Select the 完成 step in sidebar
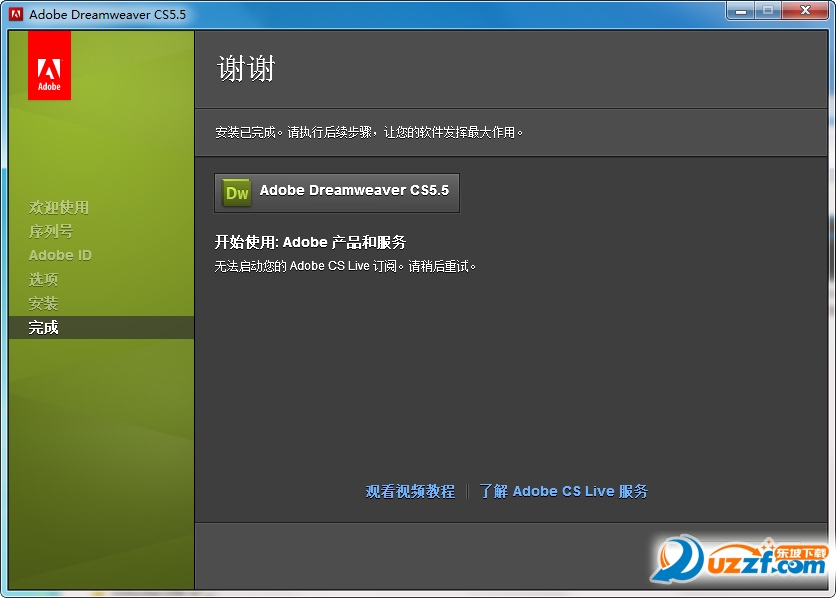This screenshot has height=598, width=836. tap(101, 327)
